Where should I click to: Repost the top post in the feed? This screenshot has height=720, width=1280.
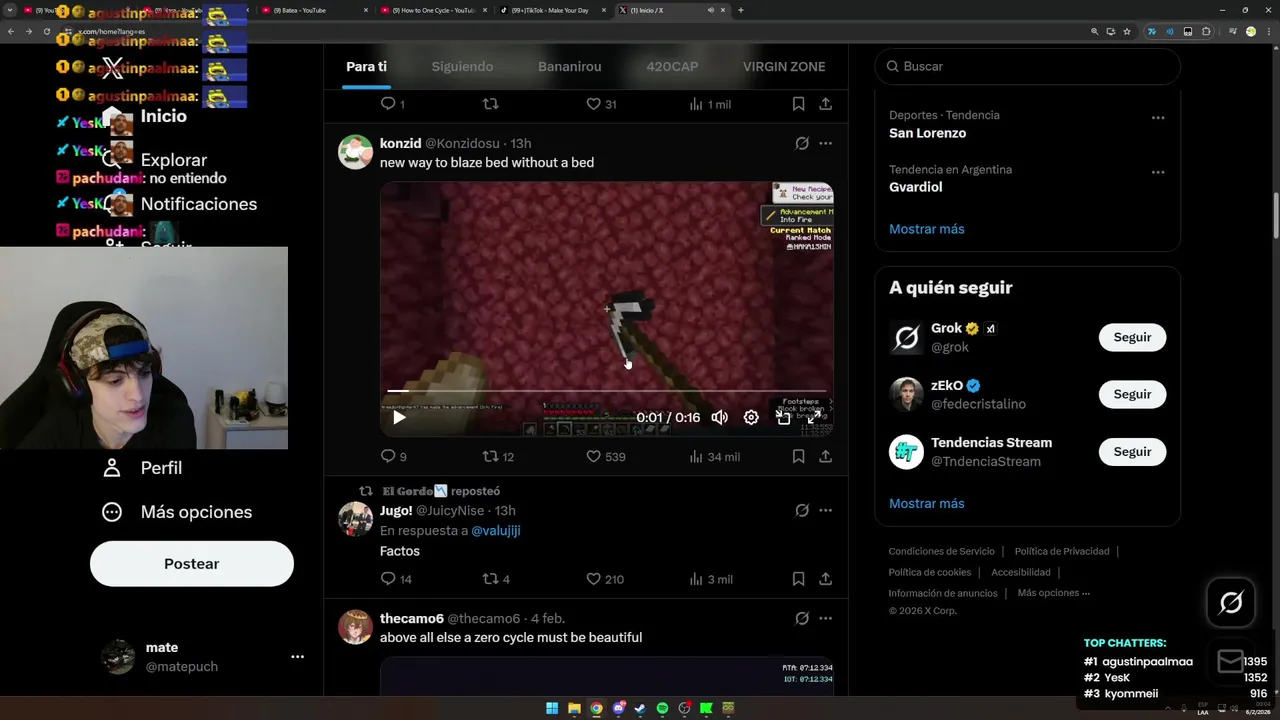point(490,104)
